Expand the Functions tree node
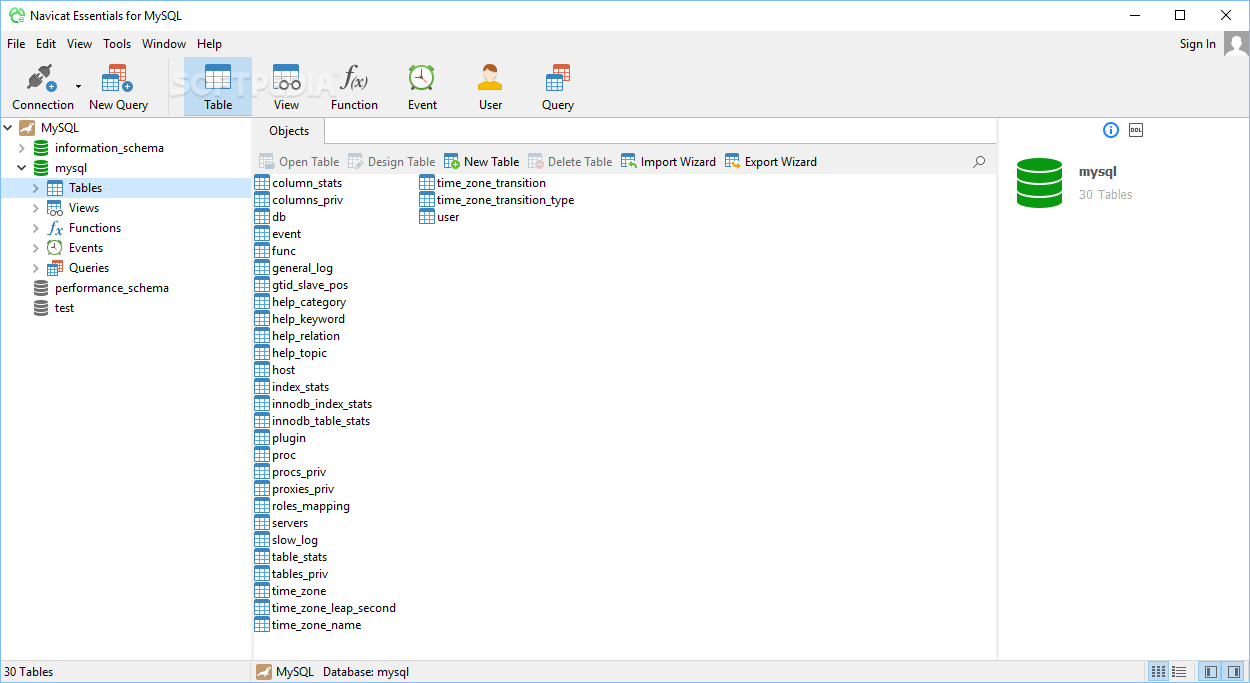The width and height of the screenshot is (1250, 683). pos(36,228)
